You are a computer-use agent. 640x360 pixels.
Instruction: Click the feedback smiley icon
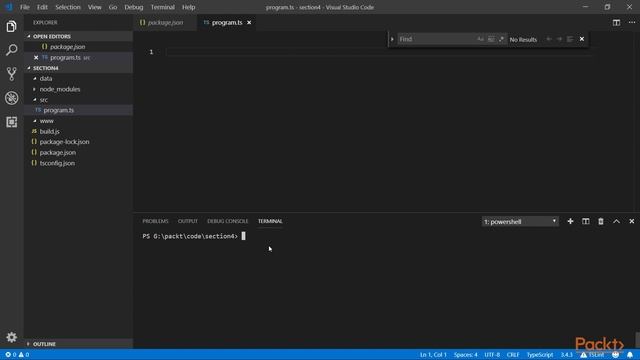click(616, 355)
